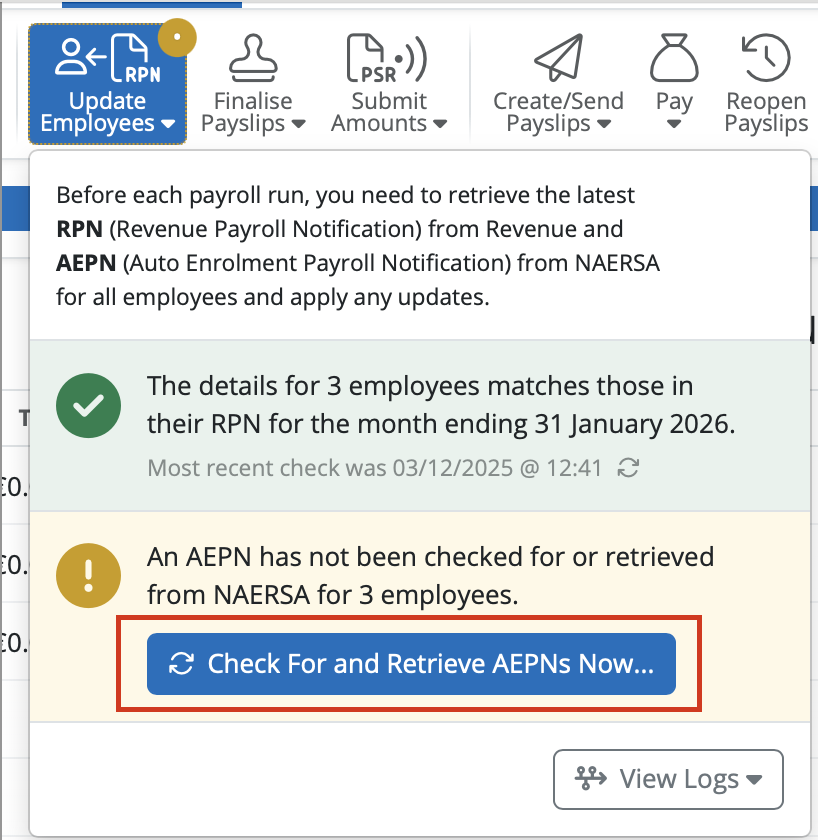Expand the Submit Amounts dropdown arrow
The height and width of the screenshot is (840, 818).
tap(440, 125)
